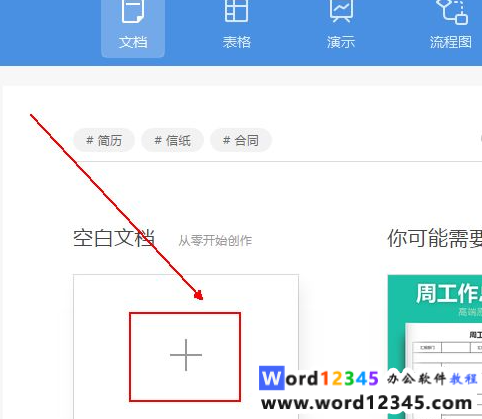The image size is (482, 419).
Task: Click the # 信纸 tag
Action: tap(173, 140)
